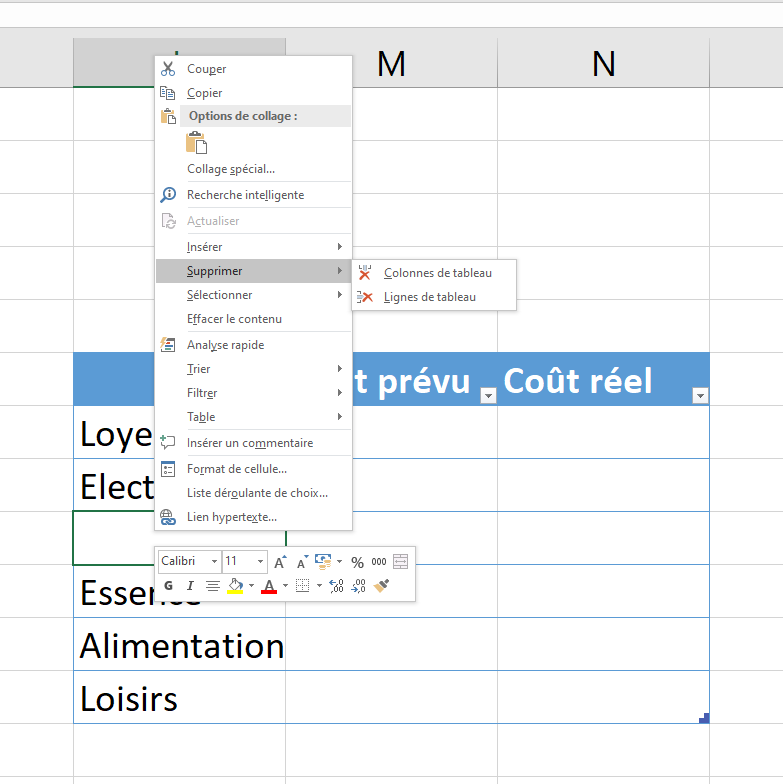Apply thousands separator 000 style
Viewport: 783px width, 784px height.
coord(378,562)
